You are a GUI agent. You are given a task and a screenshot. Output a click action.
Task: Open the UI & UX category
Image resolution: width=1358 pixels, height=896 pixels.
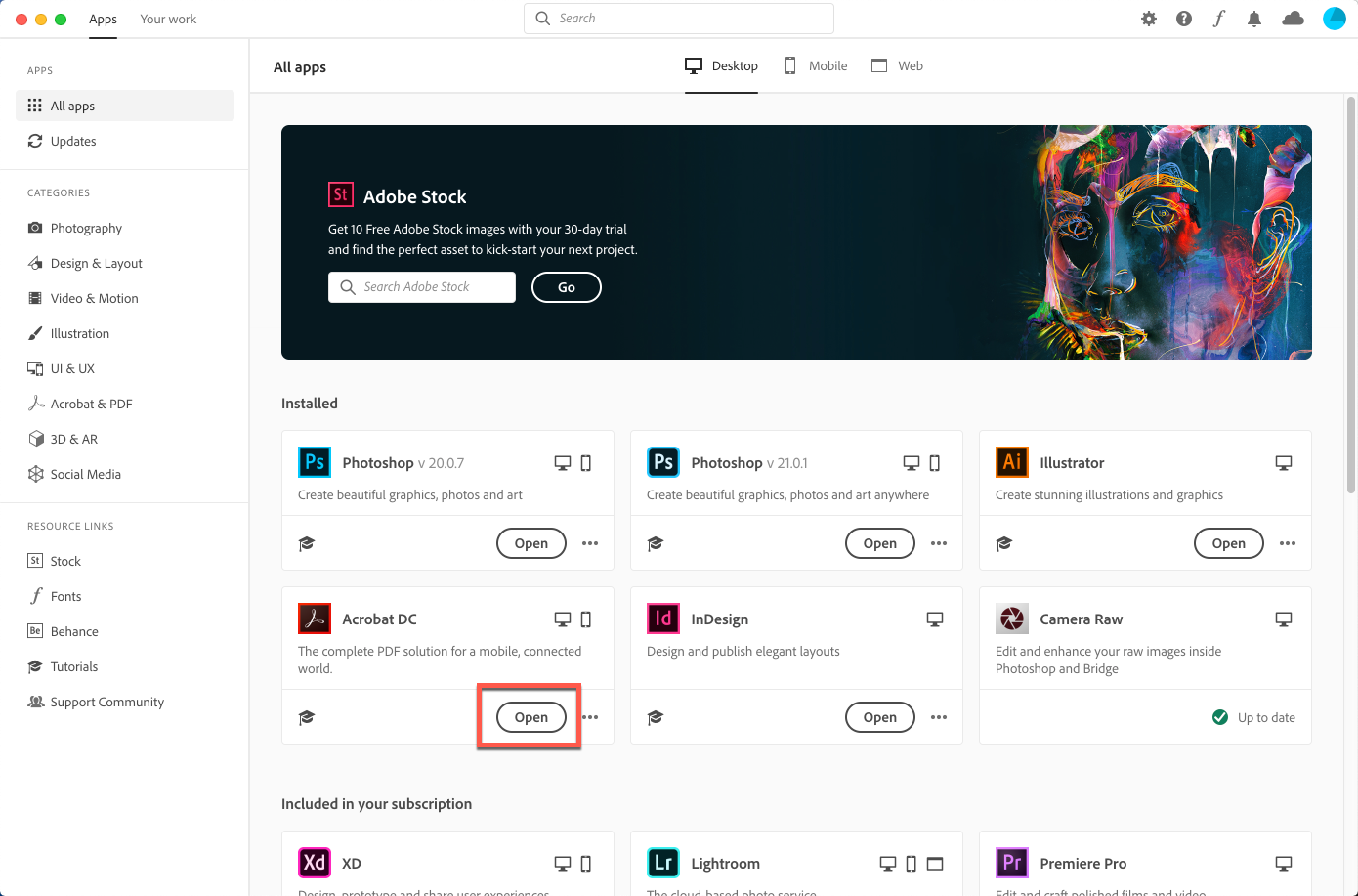125,368
